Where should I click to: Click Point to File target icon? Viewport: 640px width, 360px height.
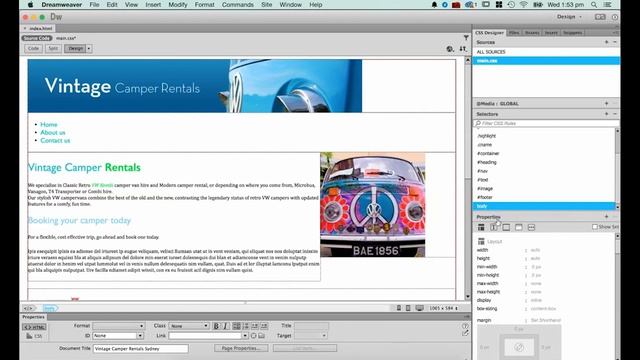click(253, 336)
